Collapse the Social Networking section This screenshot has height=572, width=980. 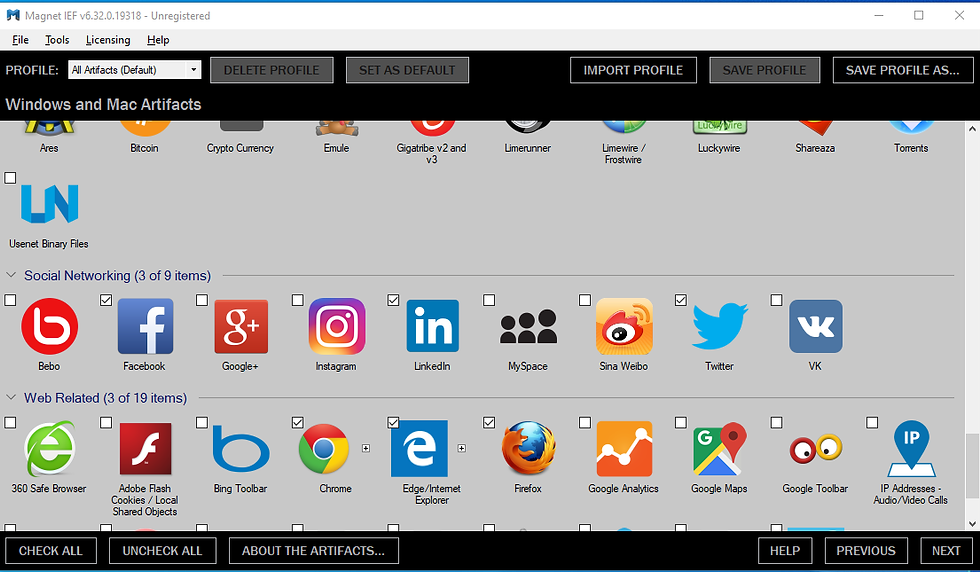[x=11, y=275]
